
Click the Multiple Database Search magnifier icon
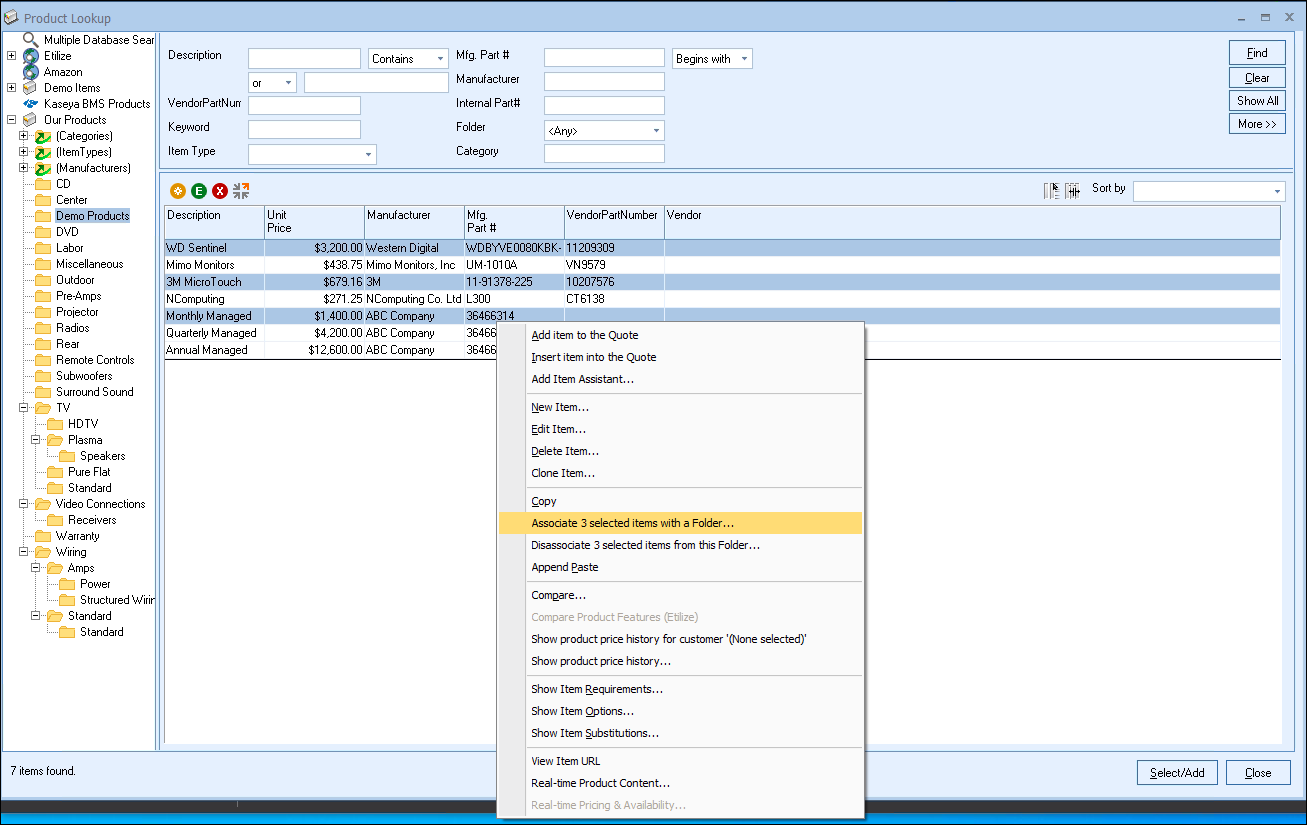pos(31,40)
